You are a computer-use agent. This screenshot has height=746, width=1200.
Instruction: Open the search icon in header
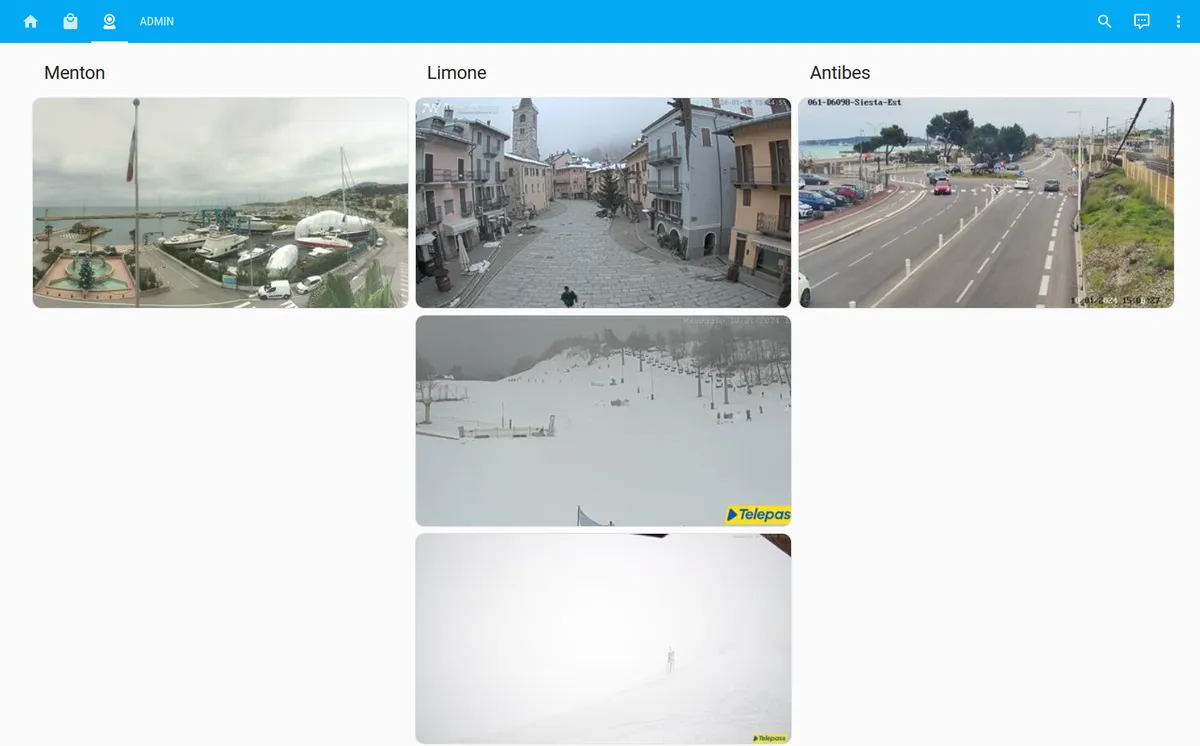tap(1104, 21)
